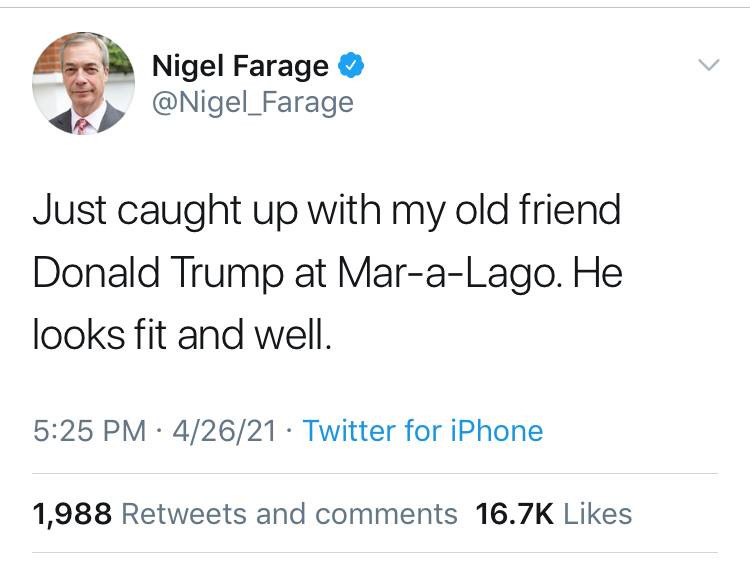Click the word "He" in the tweet
750x561 pixels.
click(599, 273)
